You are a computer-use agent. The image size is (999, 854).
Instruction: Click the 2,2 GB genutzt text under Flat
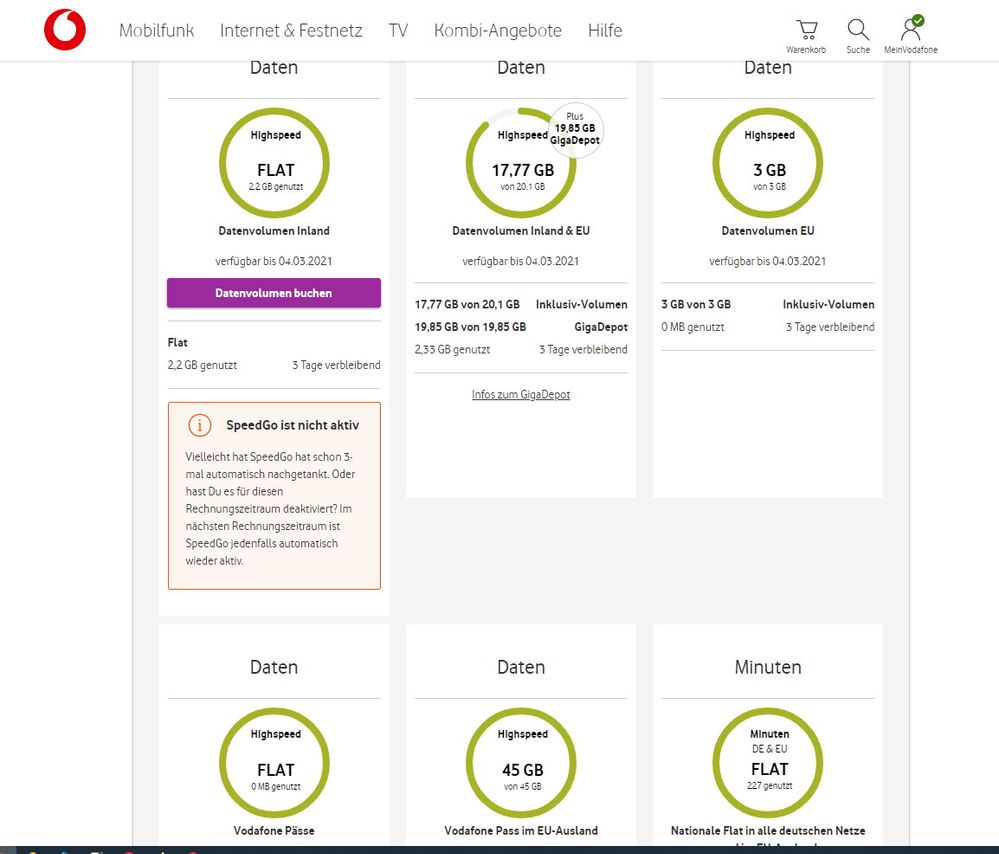202,365
